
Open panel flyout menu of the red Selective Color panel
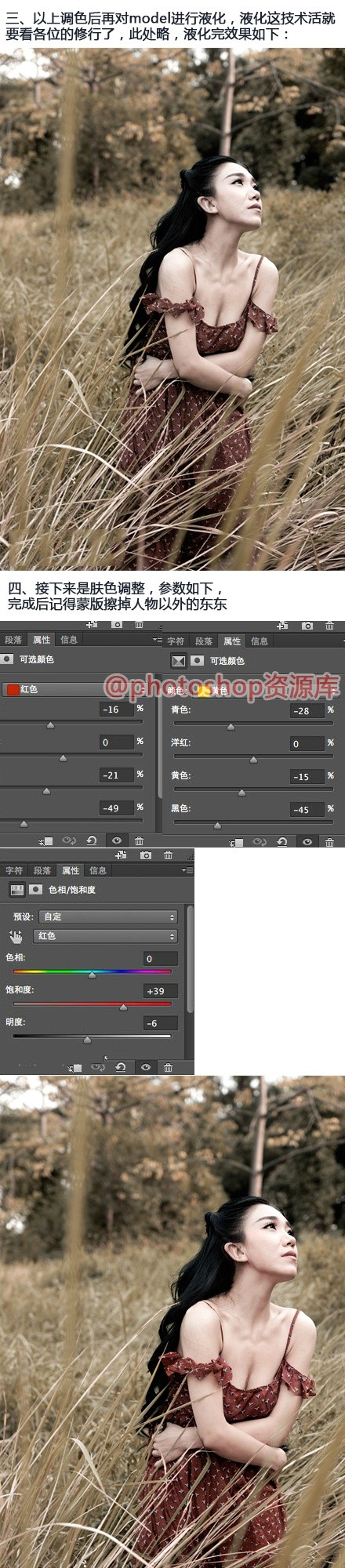(x=157, y=640)
